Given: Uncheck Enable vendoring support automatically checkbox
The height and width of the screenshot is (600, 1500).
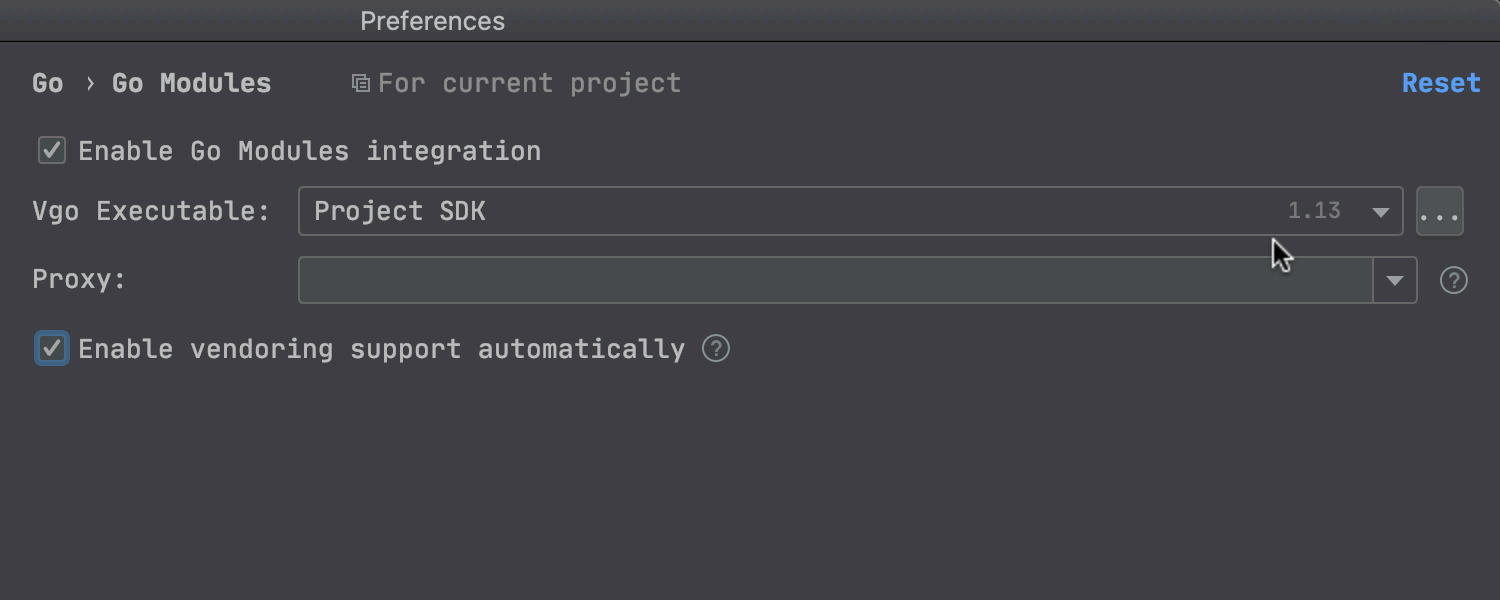Looking at the screenshot, I should coord(52,348).
